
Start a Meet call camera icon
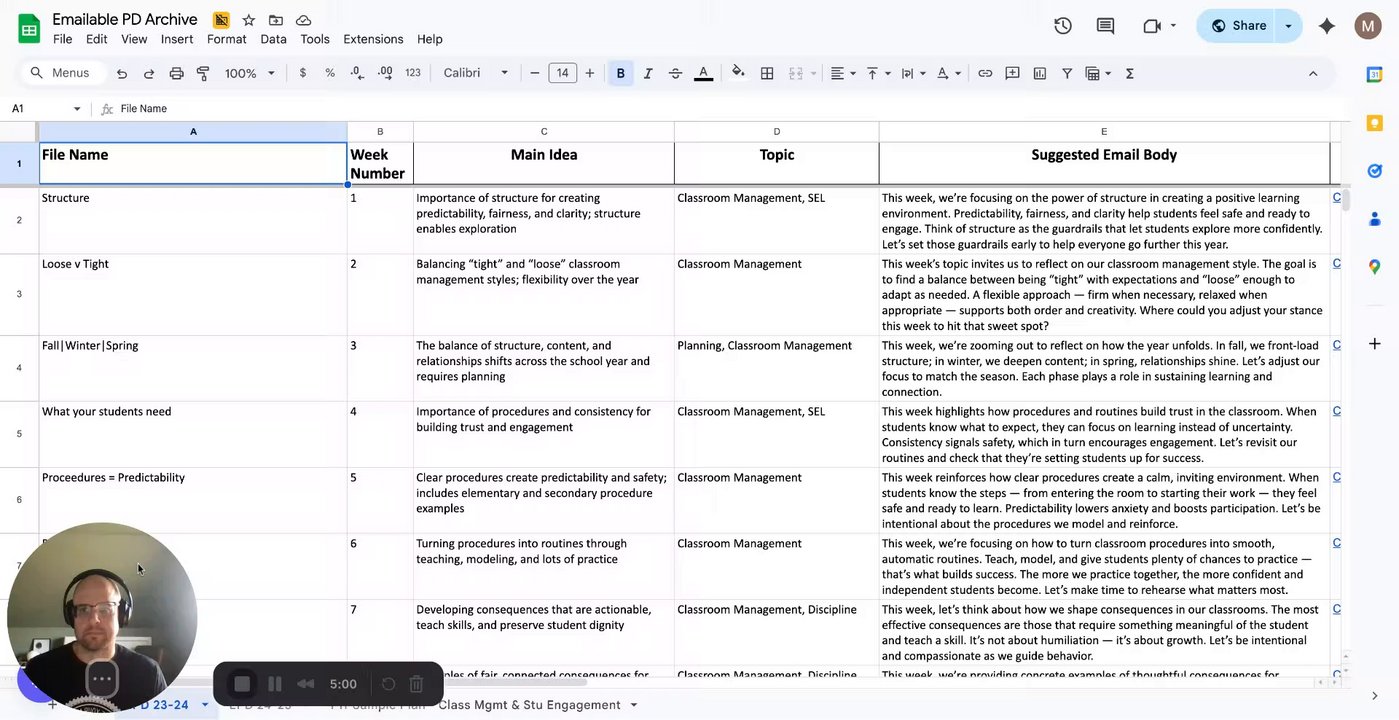(1153, 26)
